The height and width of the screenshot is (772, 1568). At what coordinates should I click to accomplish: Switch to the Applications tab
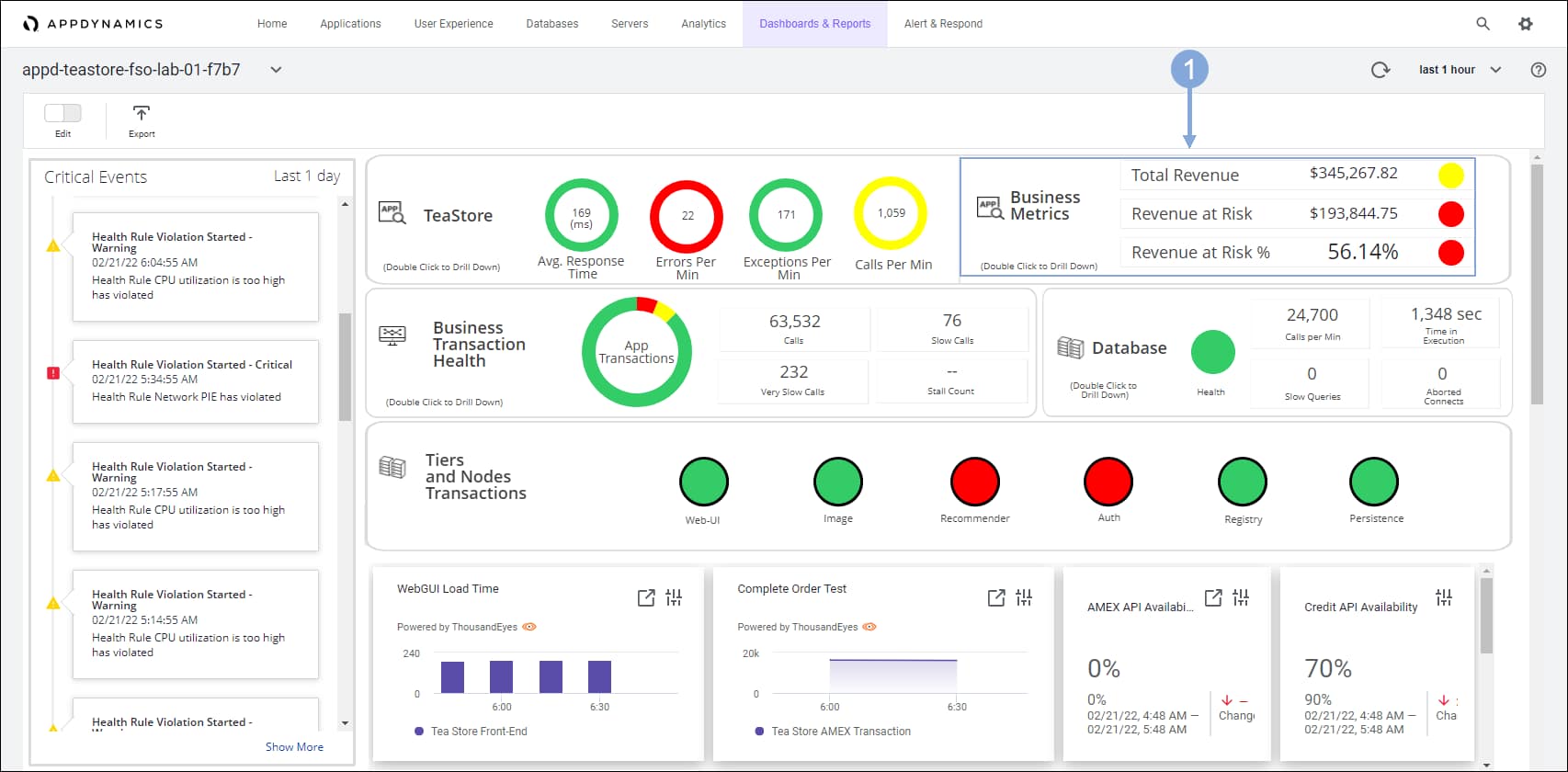[350, 24]
